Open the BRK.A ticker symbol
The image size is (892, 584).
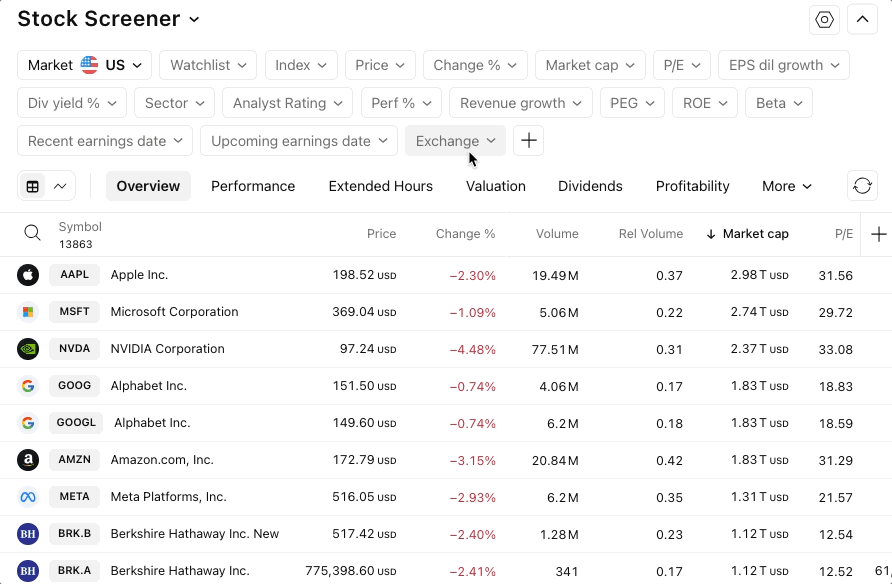[x=75, y=570]
